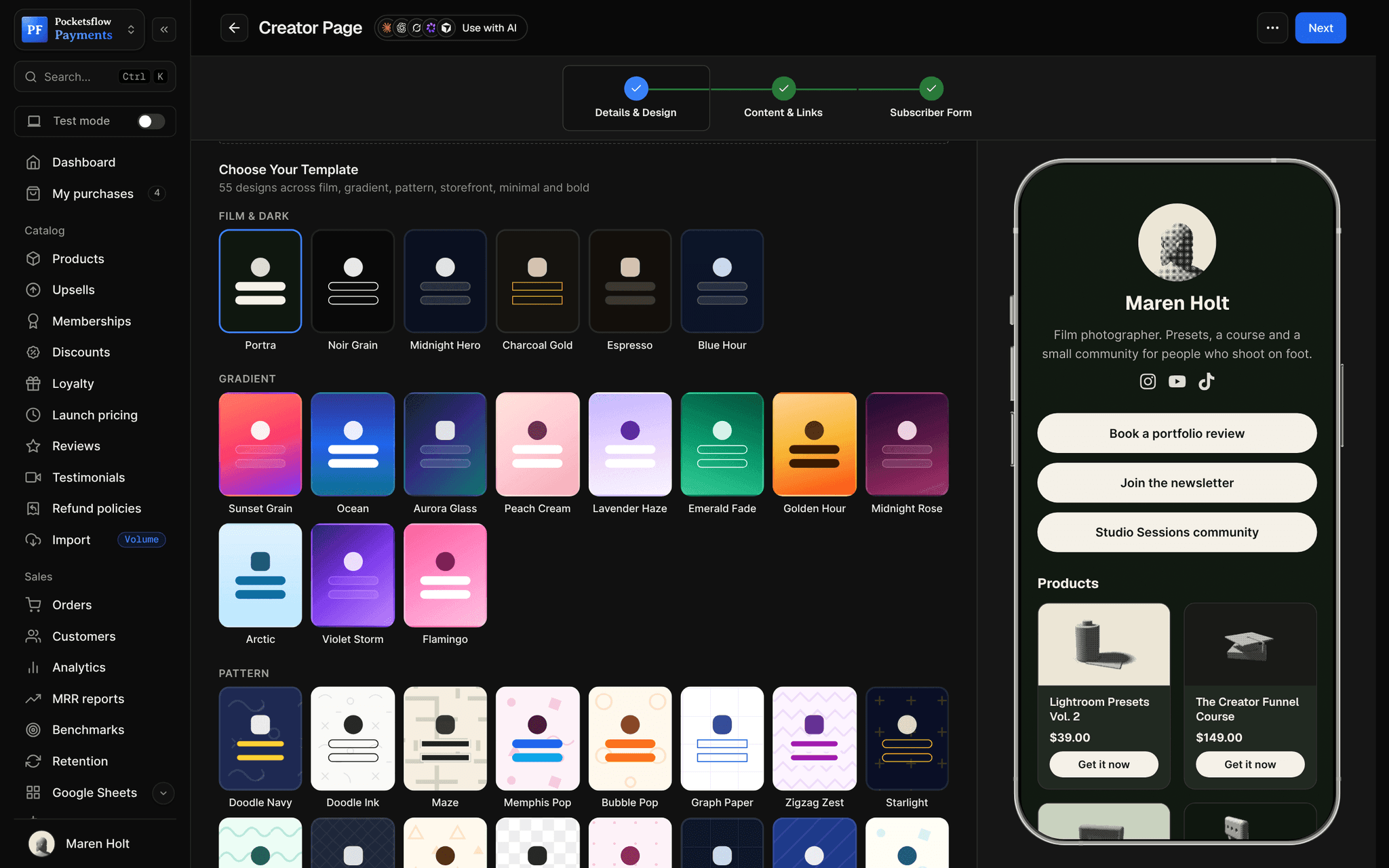Viewport: 1389px width, 868px height.
Task: Open Launch pricing
Action: point(95,415)
